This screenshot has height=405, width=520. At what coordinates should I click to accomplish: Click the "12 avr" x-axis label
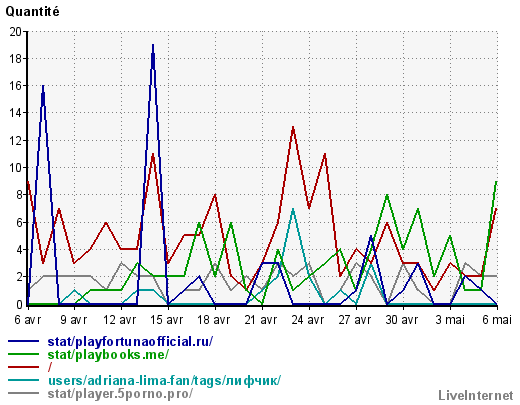(120, 320)
